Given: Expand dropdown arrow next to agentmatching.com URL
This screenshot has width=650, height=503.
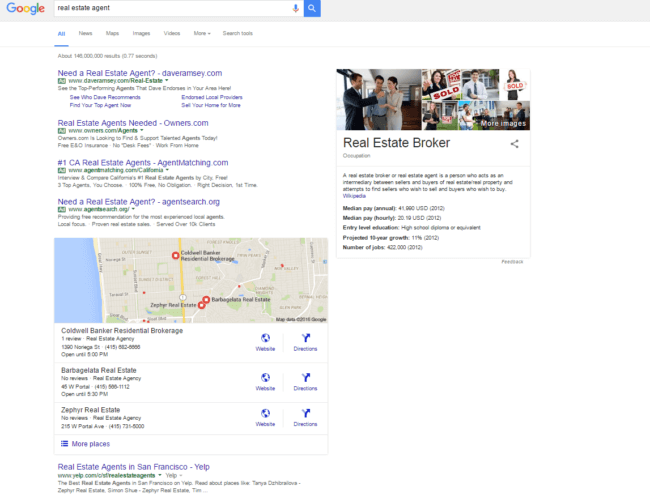Looking at the screenshot, I should pyautogui.click(x=167, y=170).
